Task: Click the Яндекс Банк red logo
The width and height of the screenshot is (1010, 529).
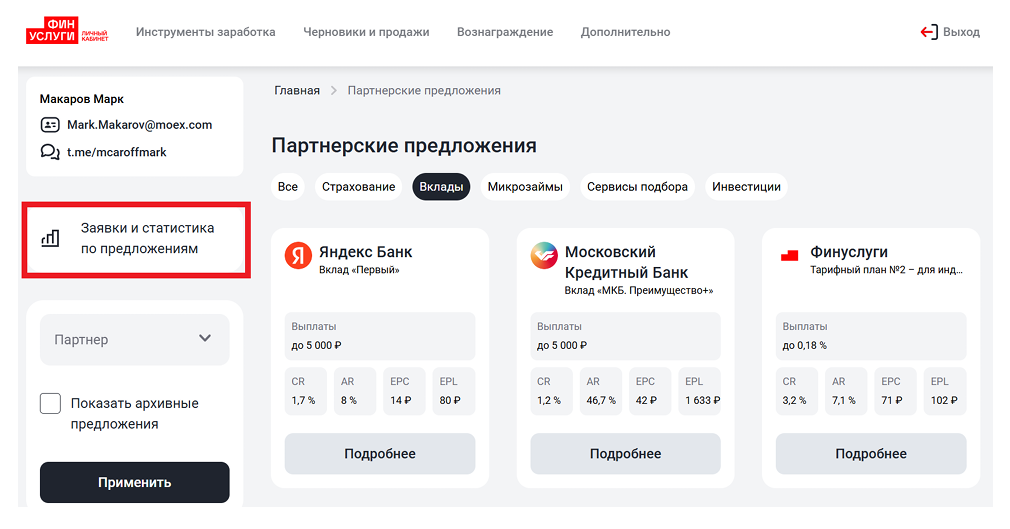Action: (298, 255)
